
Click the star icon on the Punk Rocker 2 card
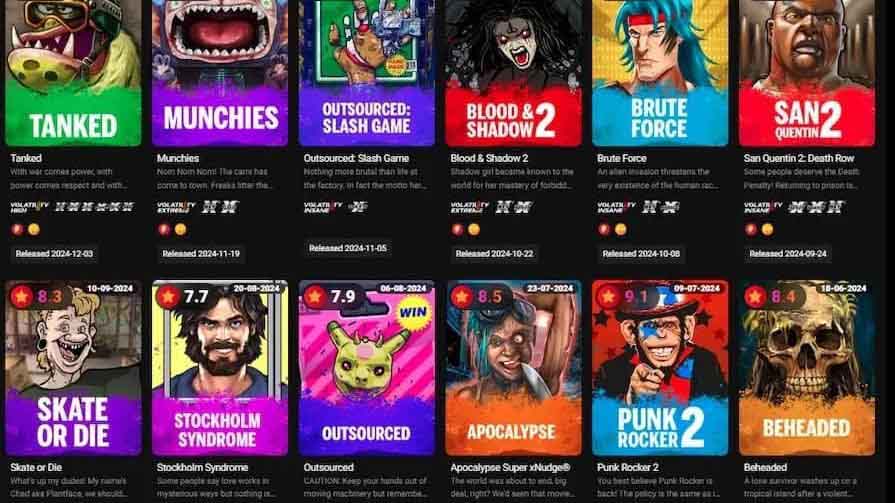608,296
